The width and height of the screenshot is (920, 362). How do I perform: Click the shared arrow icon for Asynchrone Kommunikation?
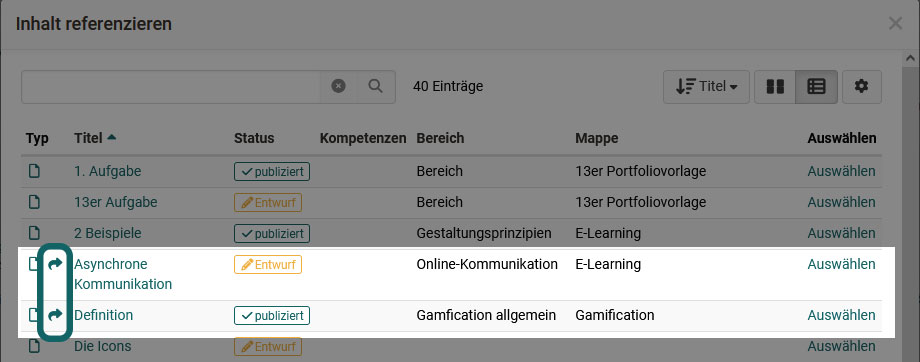coord(55,265)
